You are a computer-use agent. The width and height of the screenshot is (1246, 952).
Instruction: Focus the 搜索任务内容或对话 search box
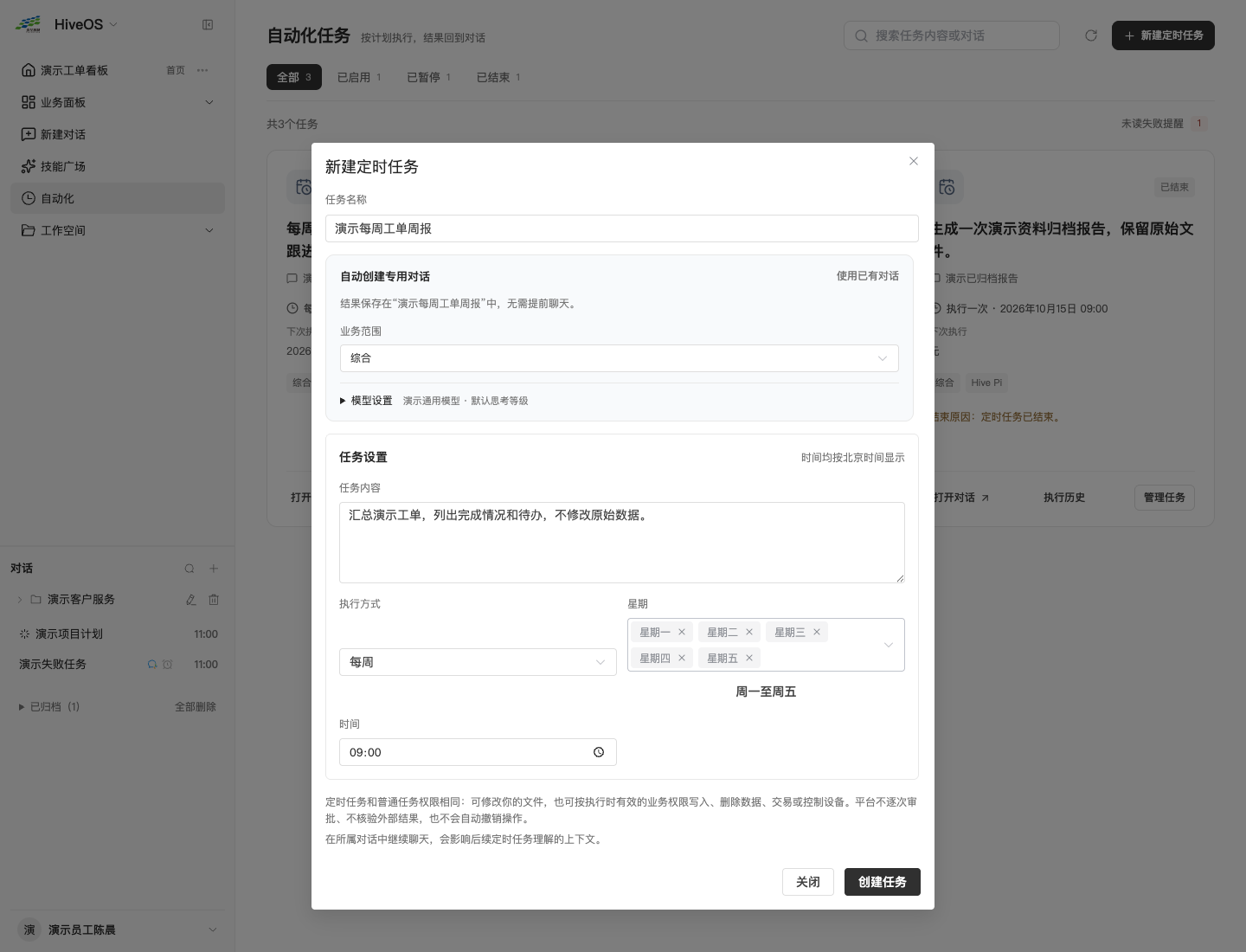[x=952, y=35]
